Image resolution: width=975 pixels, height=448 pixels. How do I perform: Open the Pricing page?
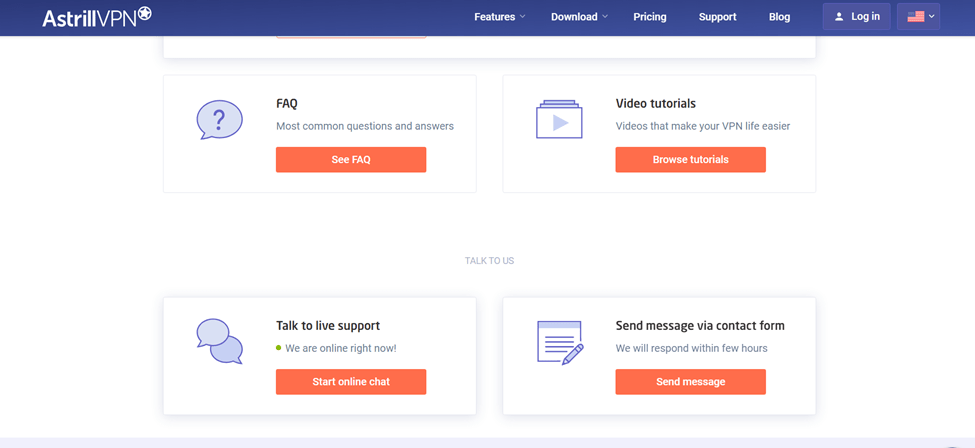coord(650,17)
